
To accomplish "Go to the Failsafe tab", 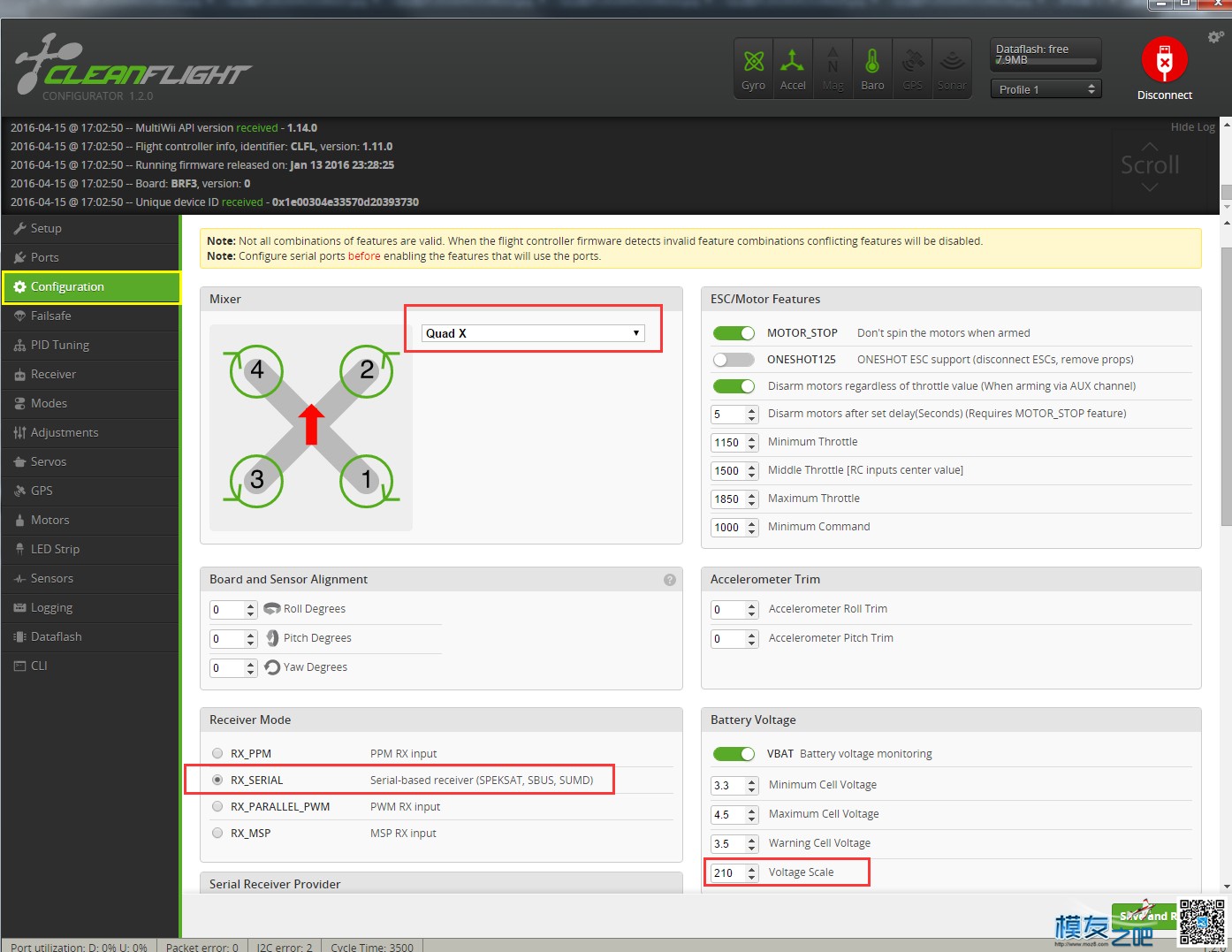I will [90, 316].
